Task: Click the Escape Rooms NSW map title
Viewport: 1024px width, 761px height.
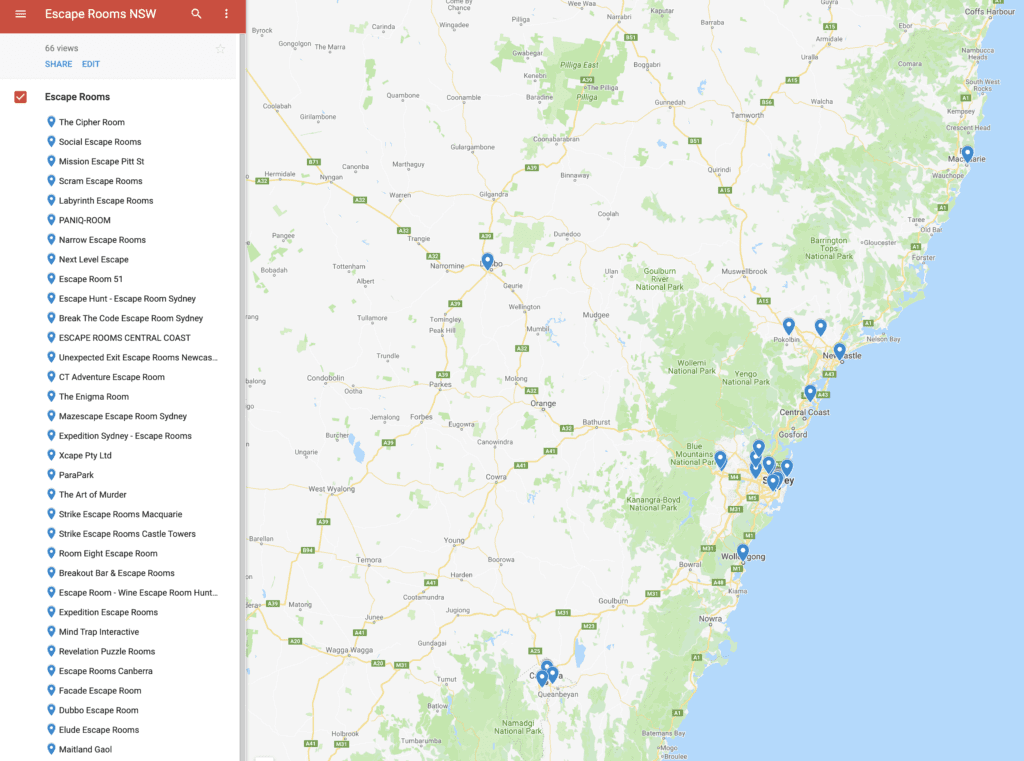Action: click(101, 14)
